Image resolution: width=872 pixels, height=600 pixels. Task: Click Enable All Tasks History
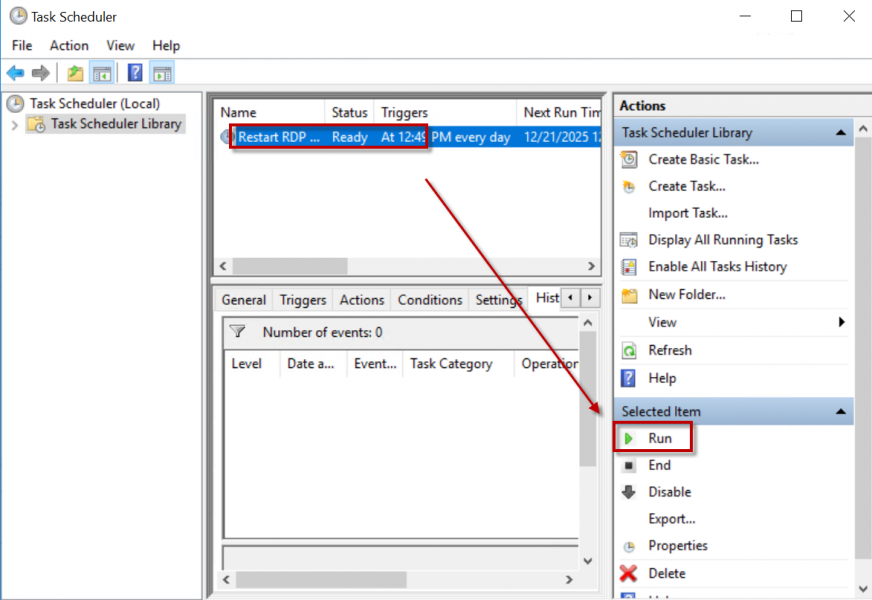pos(717,266)
